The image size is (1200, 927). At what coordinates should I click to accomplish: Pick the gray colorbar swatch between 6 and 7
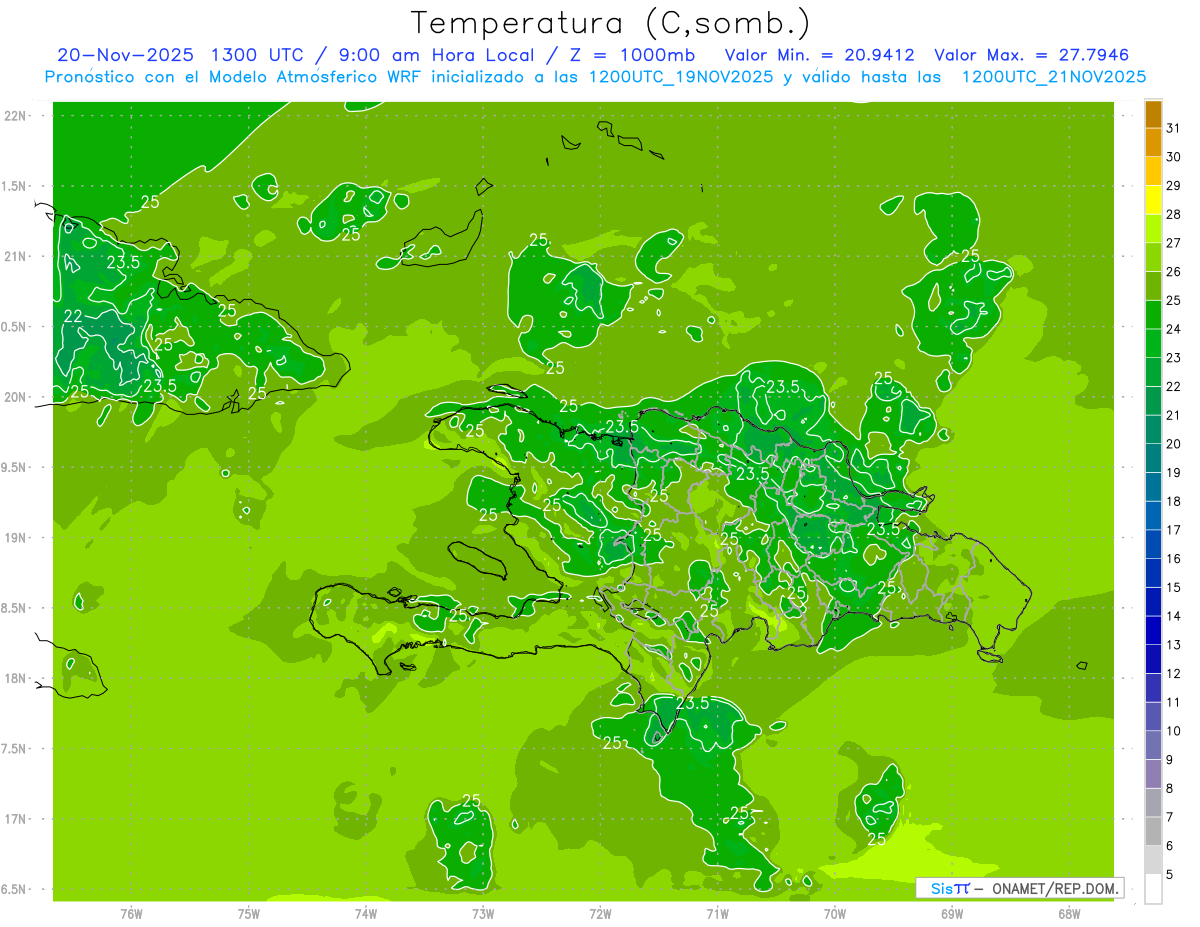coord(1154,832)
